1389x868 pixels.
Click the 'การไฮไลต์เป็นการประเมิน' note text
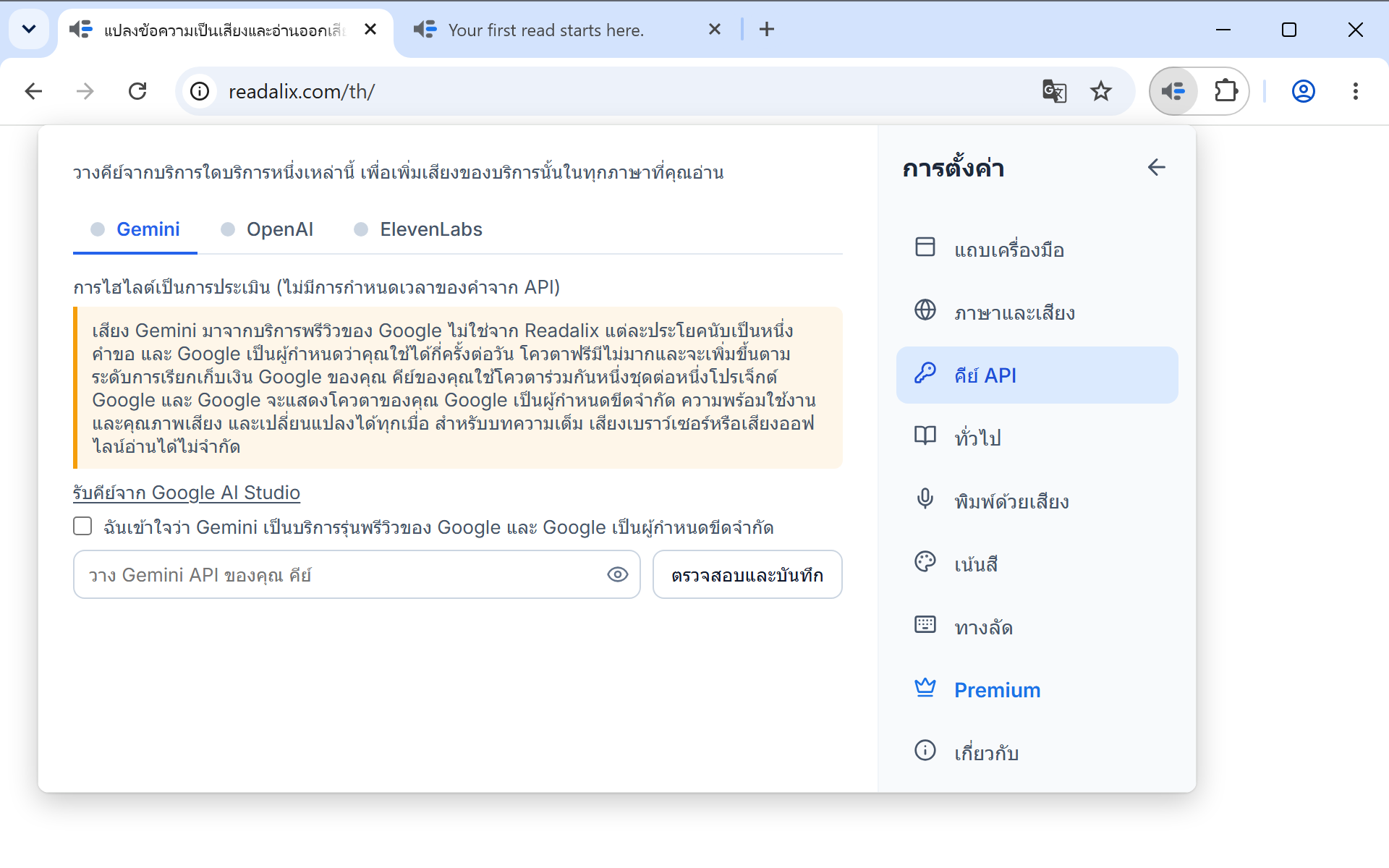[316, 287]
